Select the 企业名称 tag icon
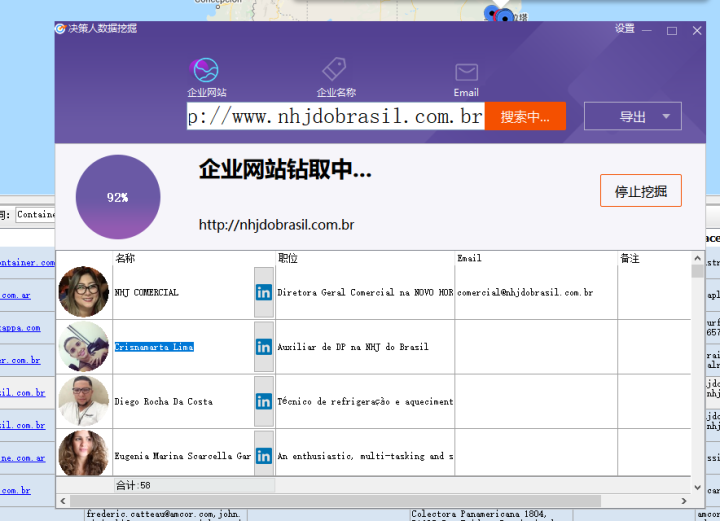Screen dimensions: 720x521 click(x=334, y=69)
